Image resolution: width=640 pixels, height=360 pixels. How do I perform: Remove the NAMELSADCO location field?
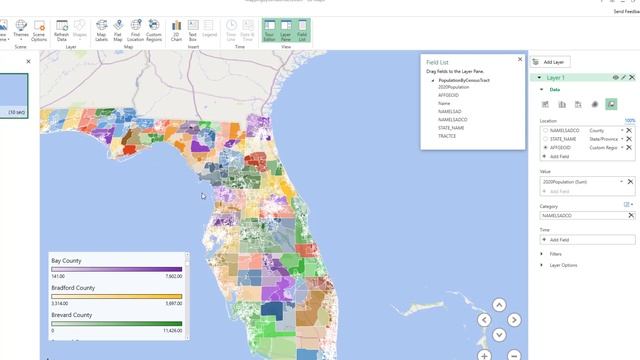[x=629, y=130]
